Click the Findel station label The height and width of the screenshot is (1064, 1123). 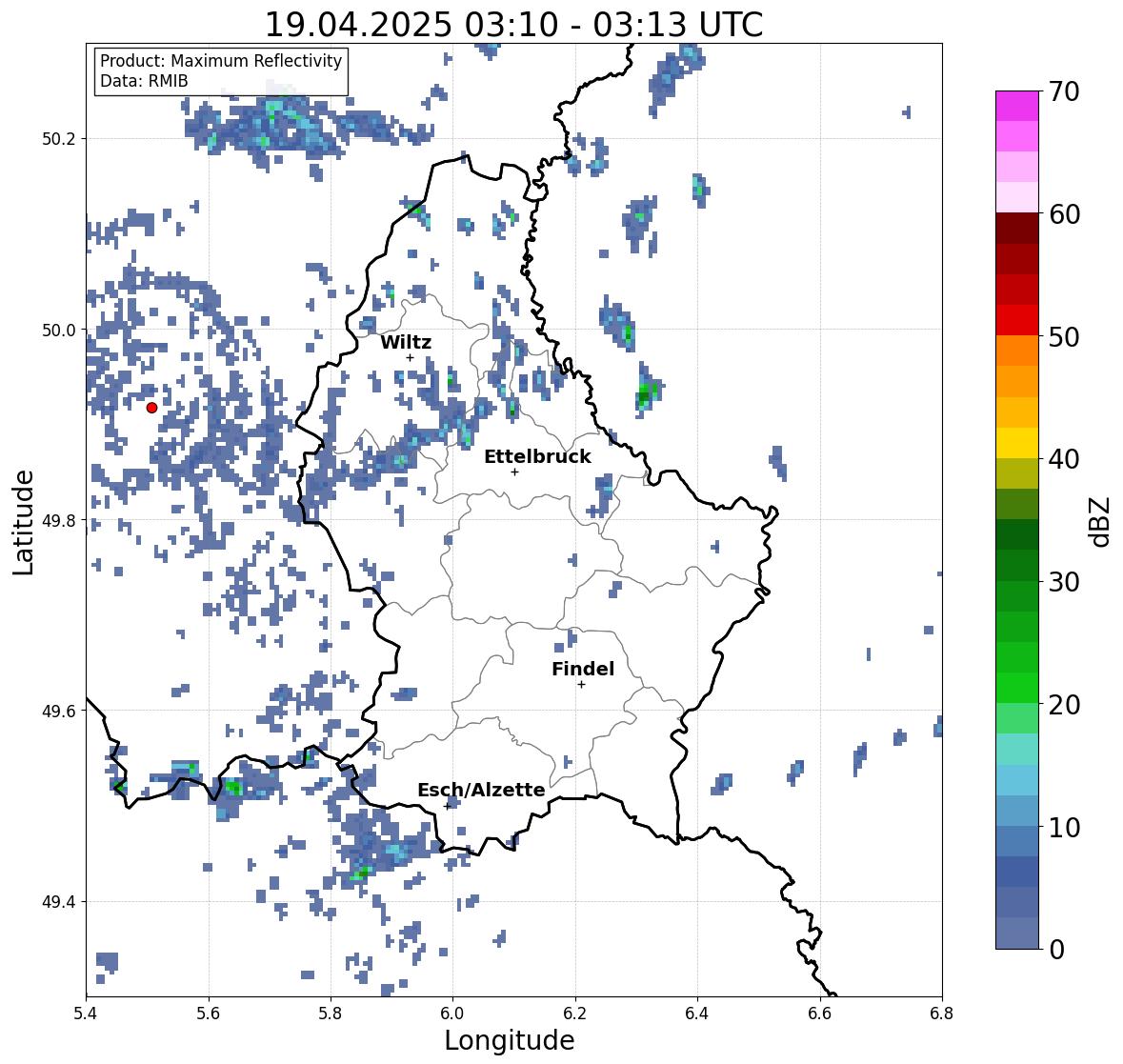point(583,669)
